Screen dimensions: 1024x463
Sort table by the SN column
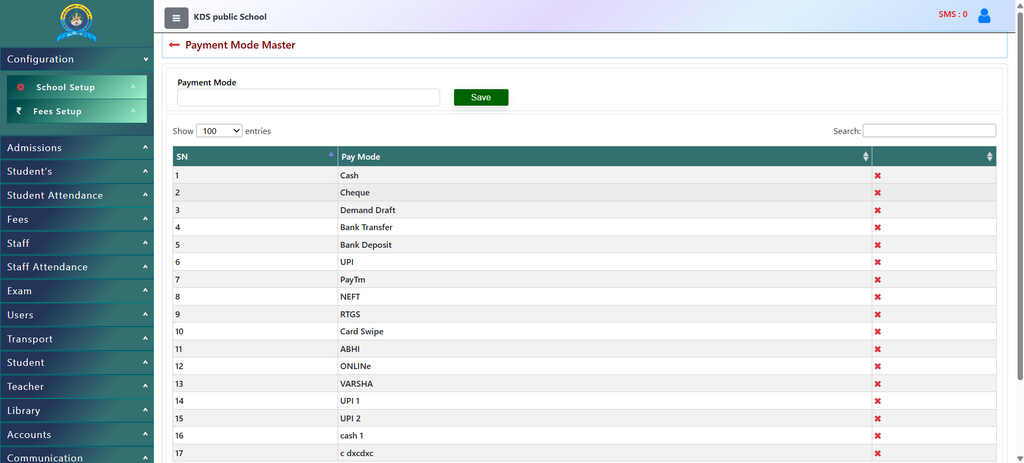255,157
